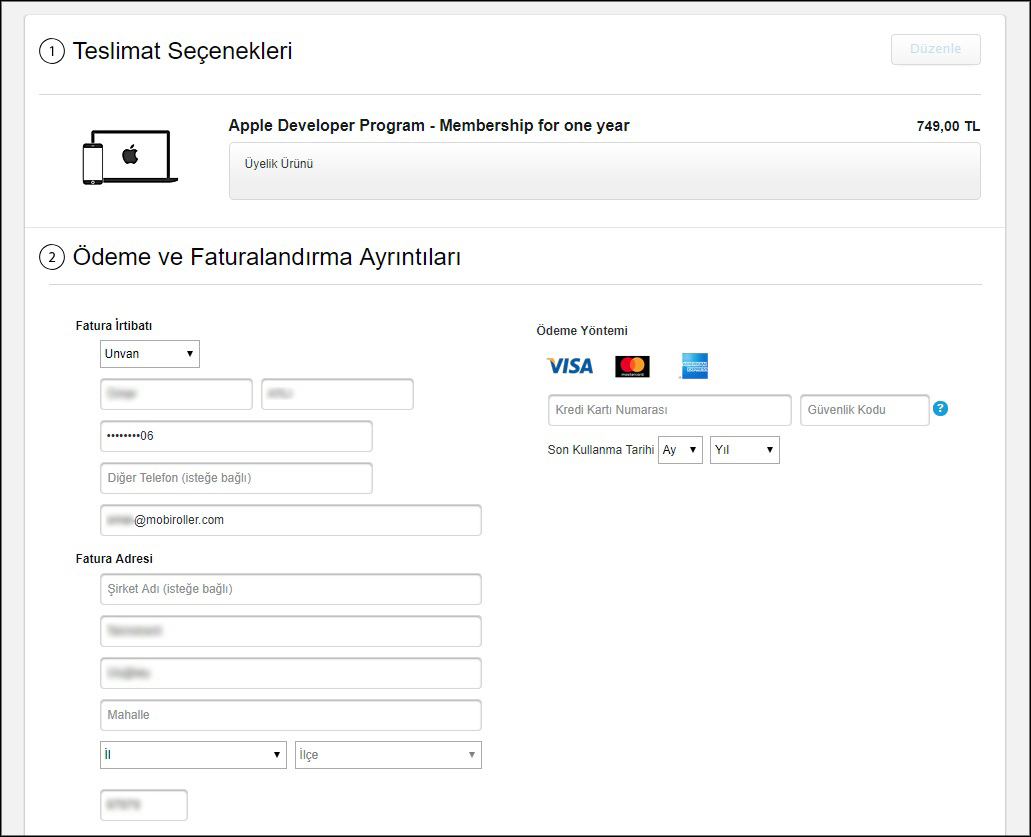Screen dimensions: 1031x837
Task: Focus the Güvenlik Kodu field
Action: [x=865, y=410]
